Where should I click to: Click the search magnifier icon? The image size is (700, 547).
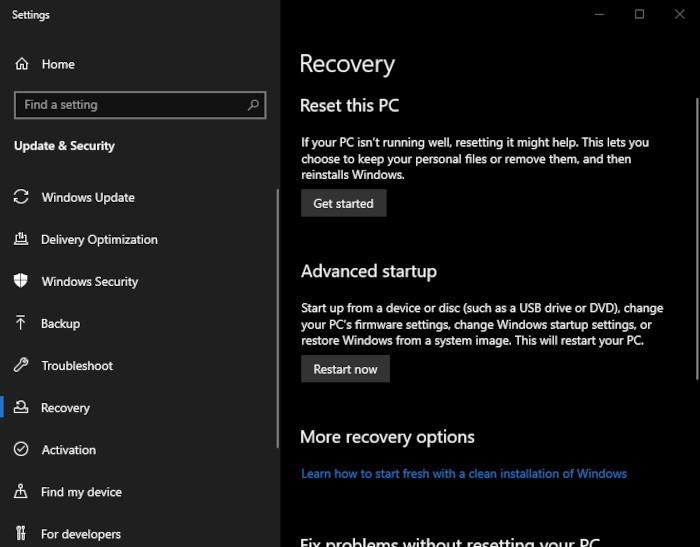coord(253,105)
